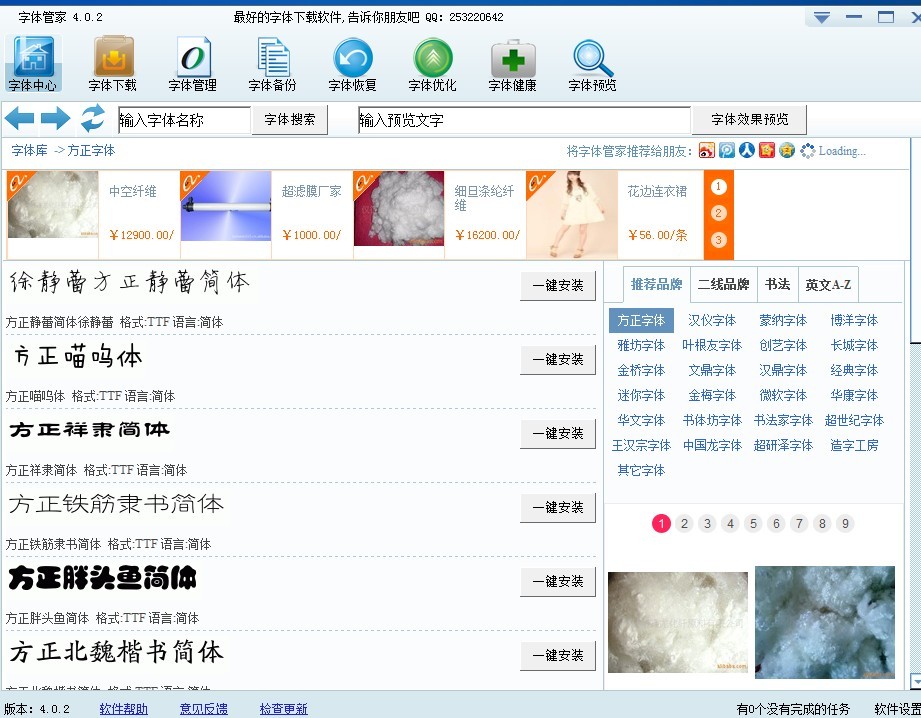Open the 字体中心 home icon
Viewport: 921px width, 718px height.
33,63
